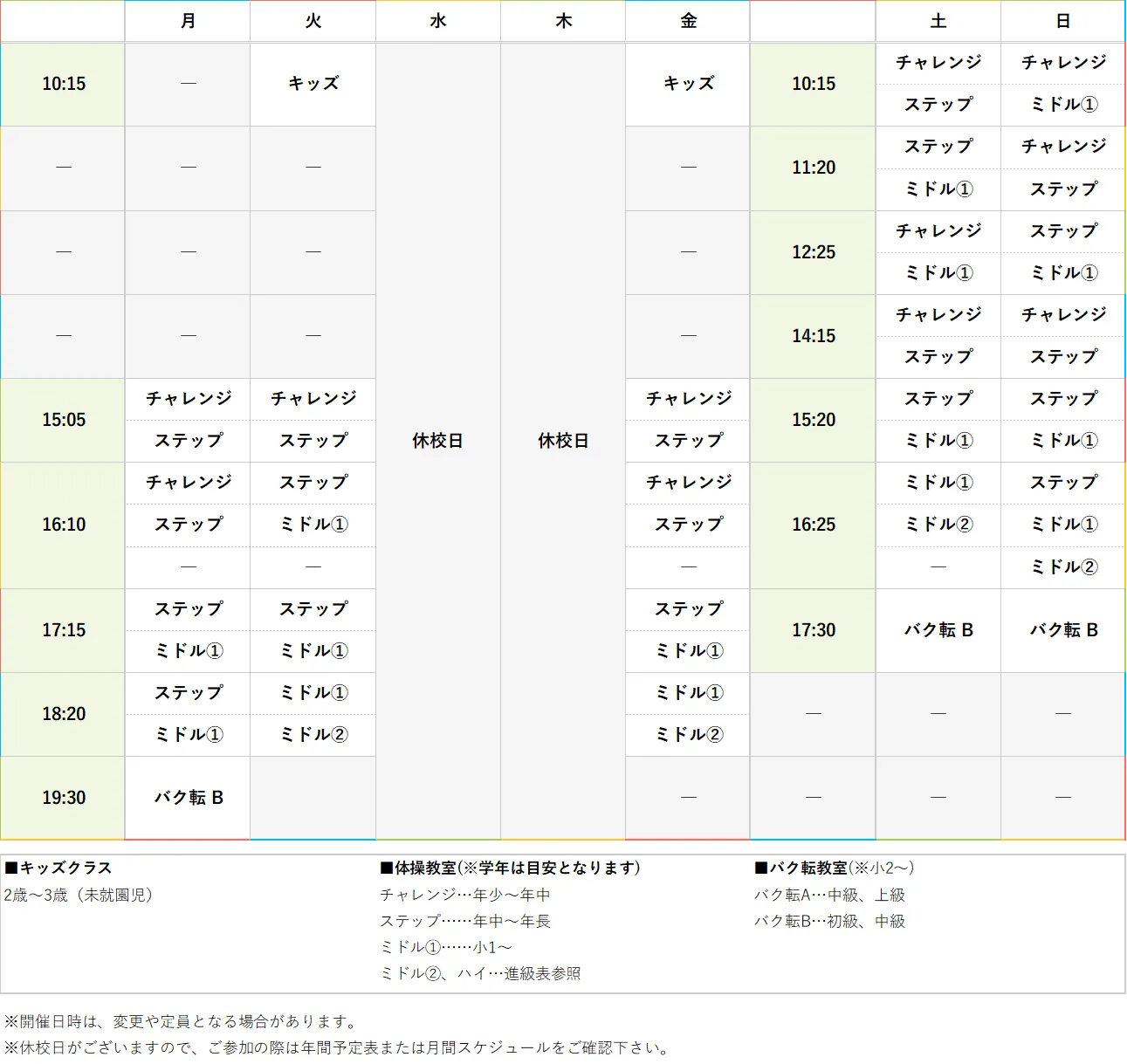Select the 土 column header
The height and width of the screenshot is (1064, 1127).
[938, 21]
